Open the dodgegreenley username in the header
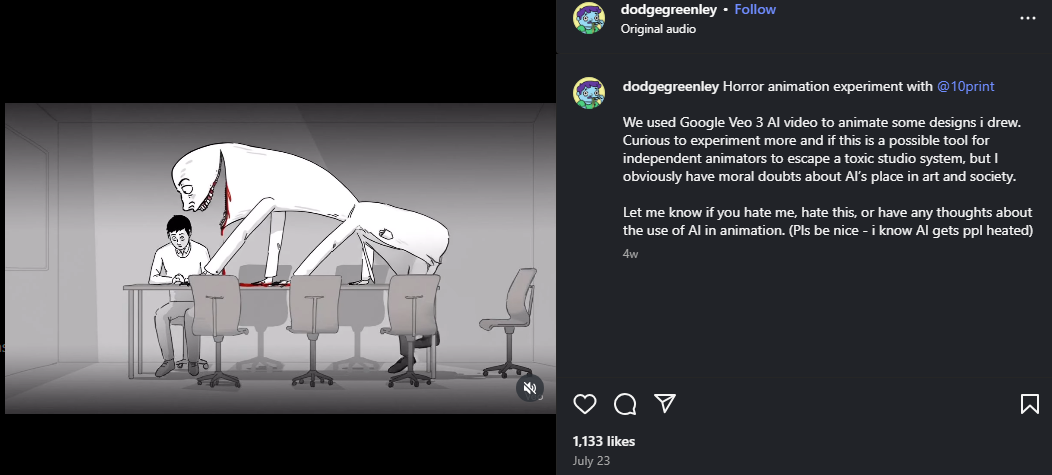Image resolution: width=1052 pixels, height=475 pixels. (668, 9)
